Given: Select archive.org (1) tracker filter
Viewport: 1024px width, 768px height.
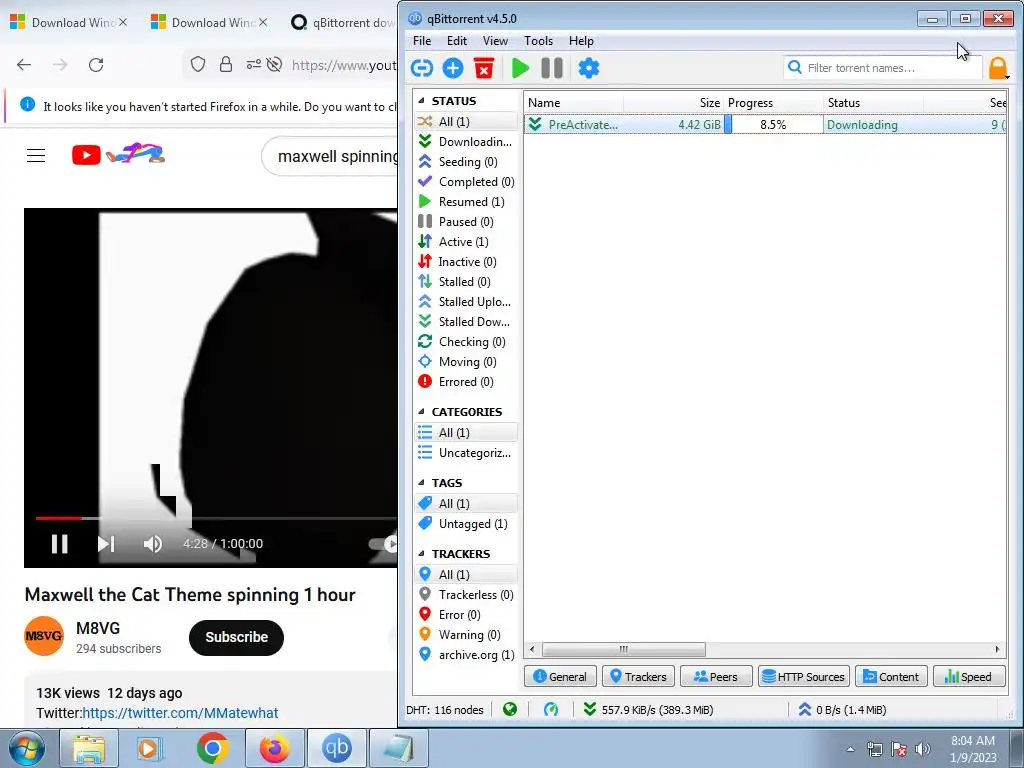Looking at the screenshot, I should click(x=466, y=654).
